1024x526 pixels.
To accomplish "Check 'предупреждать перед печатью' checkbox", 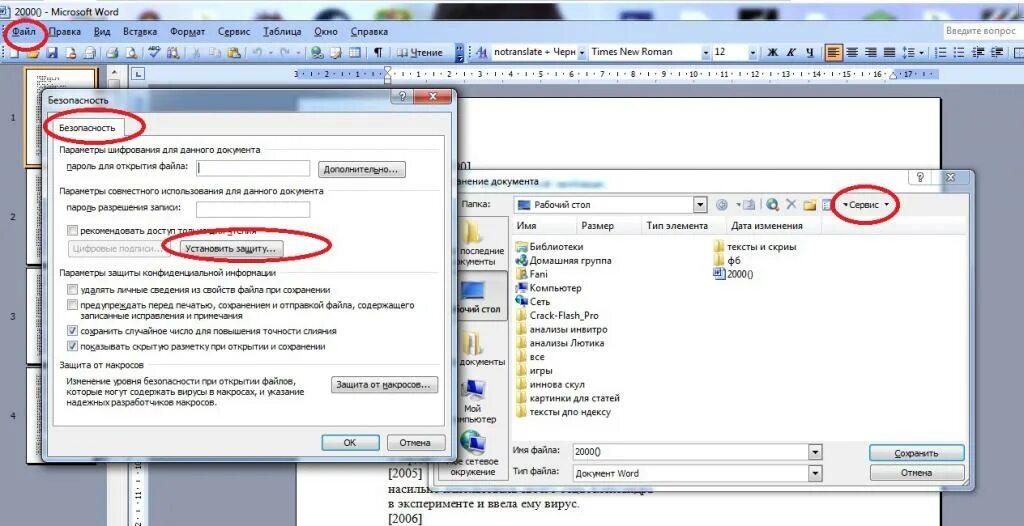I will [72, 304].
